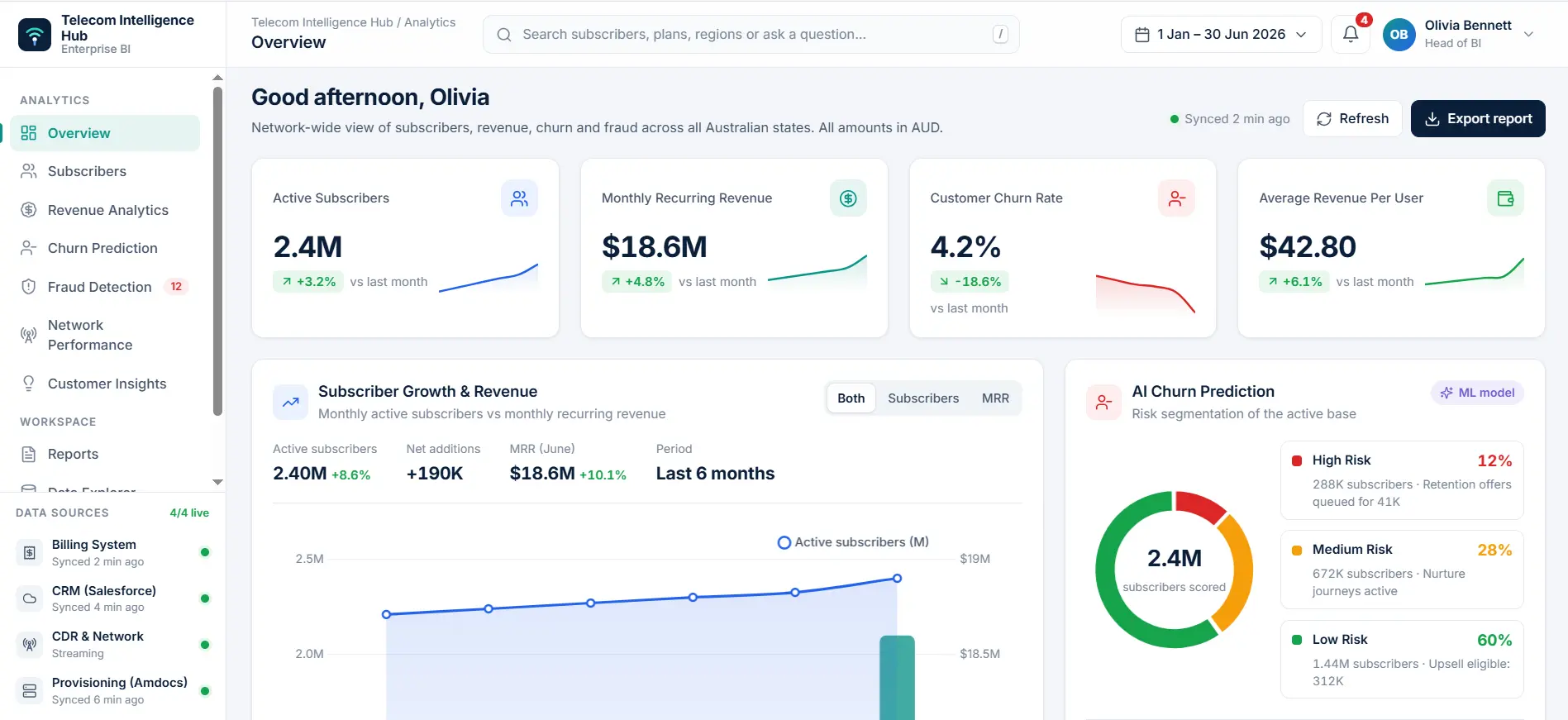Click the High Risk red swatch
Image resolution: width=1568 pixels, height=720 pixels.
click(1297, 460)
